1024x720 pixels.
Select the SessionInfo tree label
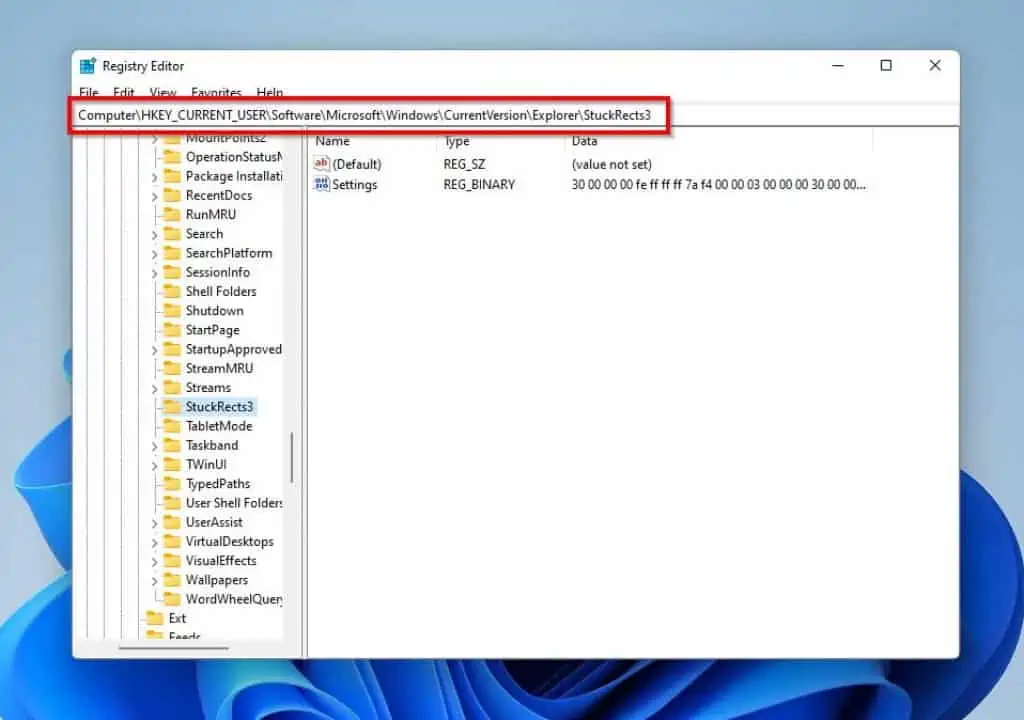(217, 272)
